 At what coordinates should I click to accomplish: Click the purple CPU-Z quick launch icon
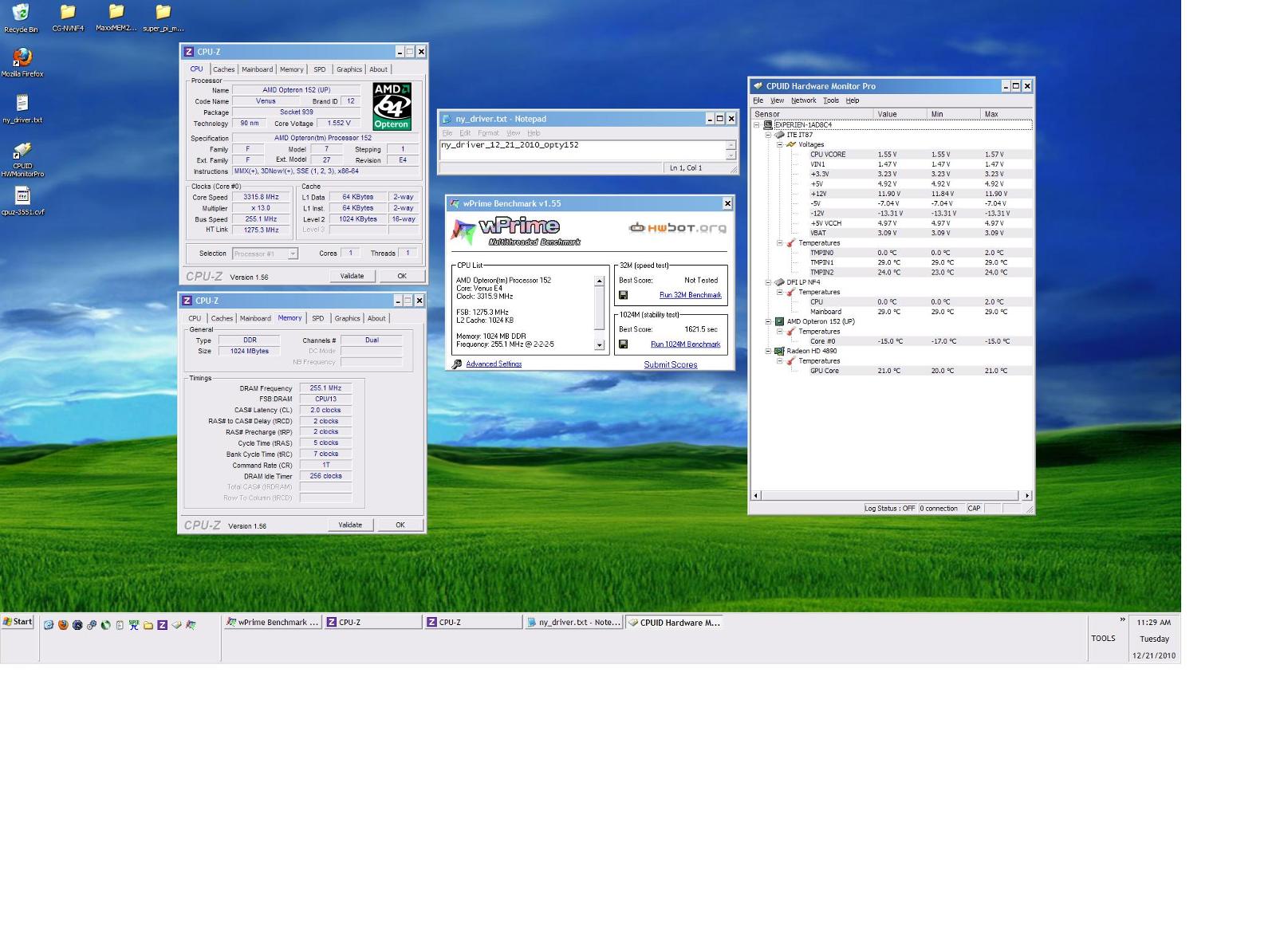point(162,624)
